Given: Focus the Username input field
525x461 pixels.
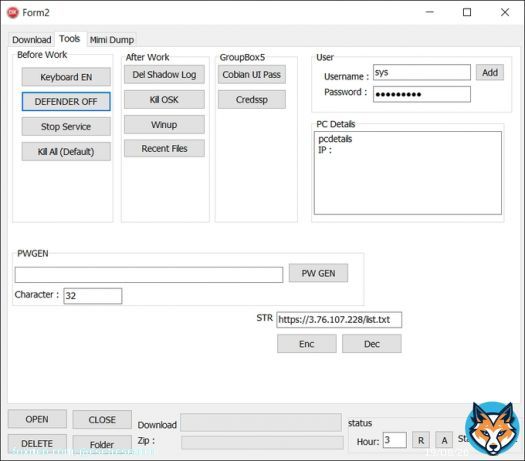Looking at the screenshot, I should (422, 72).
